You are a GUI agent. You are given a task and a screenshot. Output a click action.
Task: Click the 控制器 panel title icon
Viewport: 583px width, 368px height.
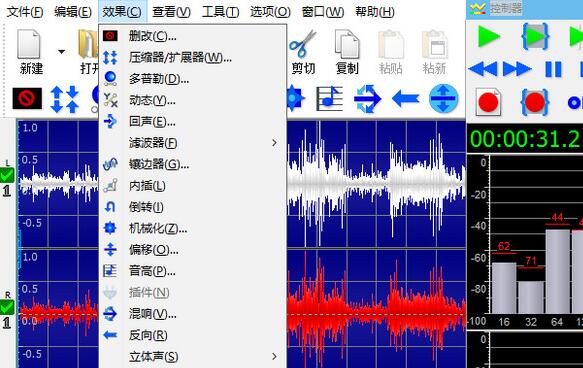point(477,8)
